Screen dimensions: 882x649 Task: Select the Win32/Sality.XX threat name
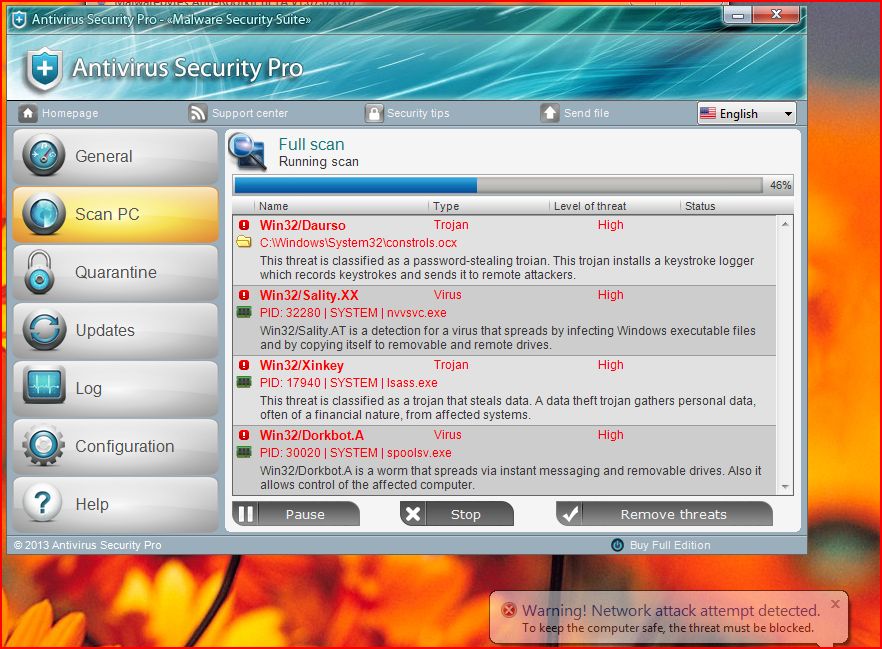[x=309, y=295]
